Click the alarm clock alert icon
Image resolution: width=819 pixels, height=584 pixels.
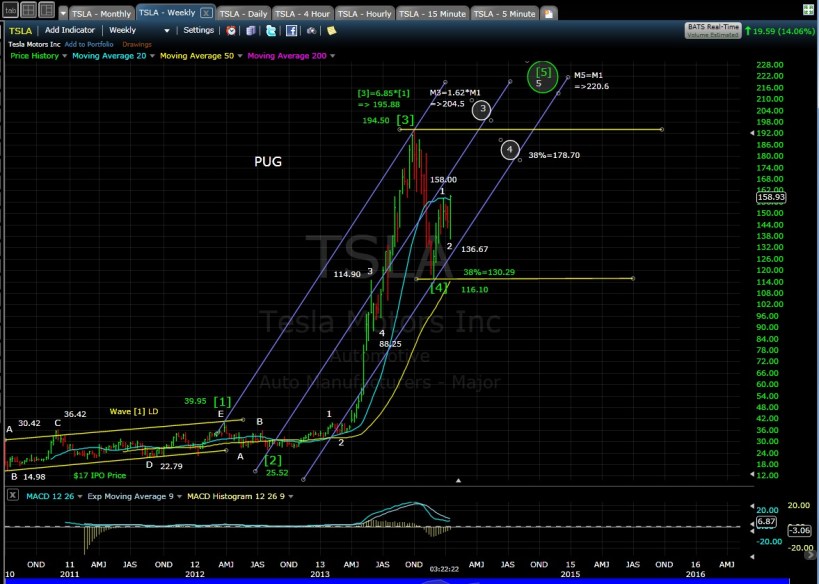(x=231, y=31)
